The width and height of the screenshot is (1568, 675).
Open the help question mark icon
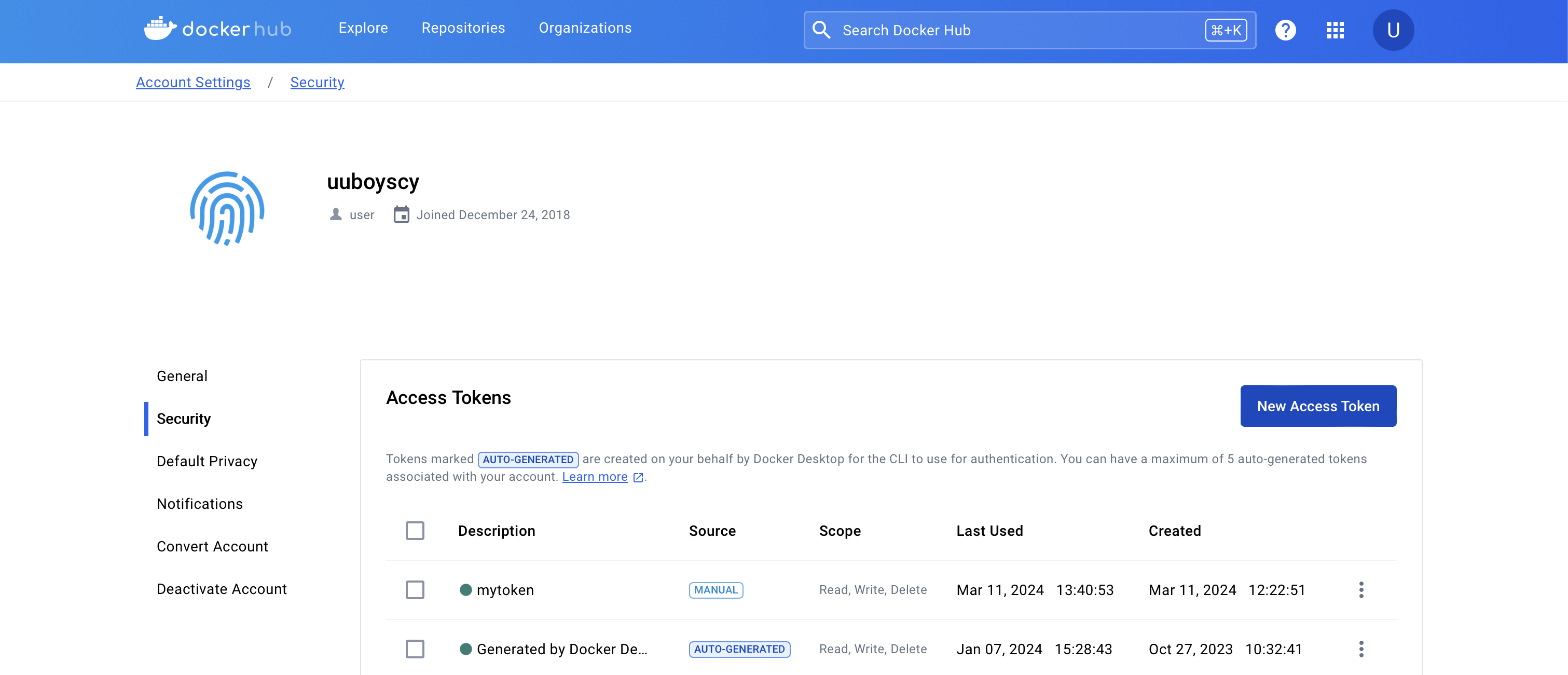point(1285,30)
